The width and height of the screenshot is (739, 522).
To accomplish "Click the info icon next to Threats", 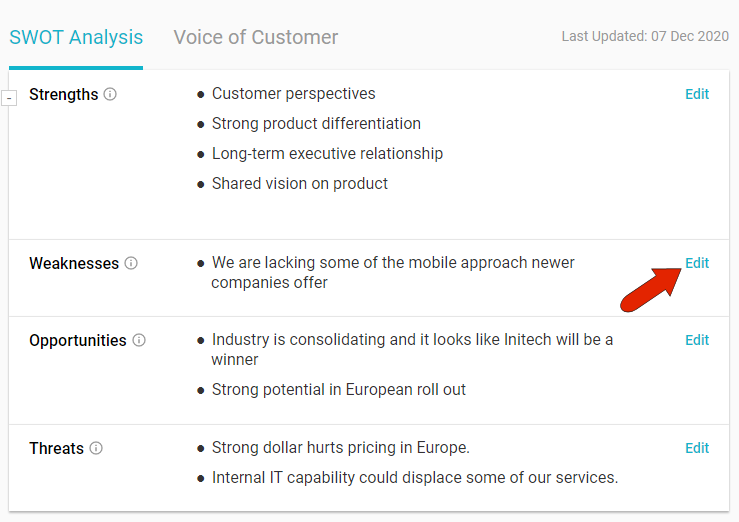I will tap(96, 449).
